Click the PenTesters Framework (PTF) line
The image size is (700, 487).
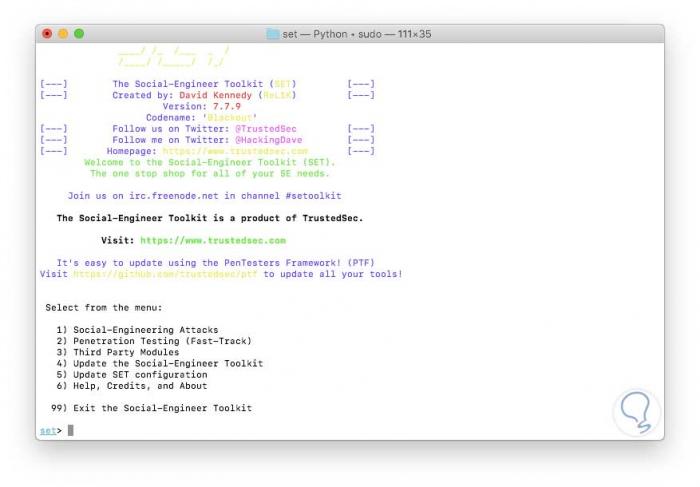[216, 263]
